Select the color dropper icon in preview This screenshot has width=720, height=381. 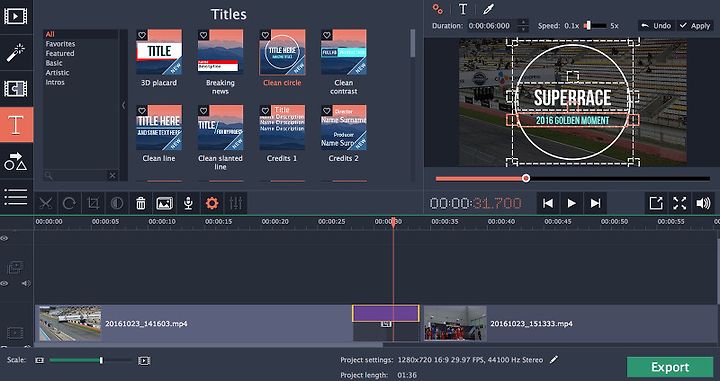tap(488, 9)
